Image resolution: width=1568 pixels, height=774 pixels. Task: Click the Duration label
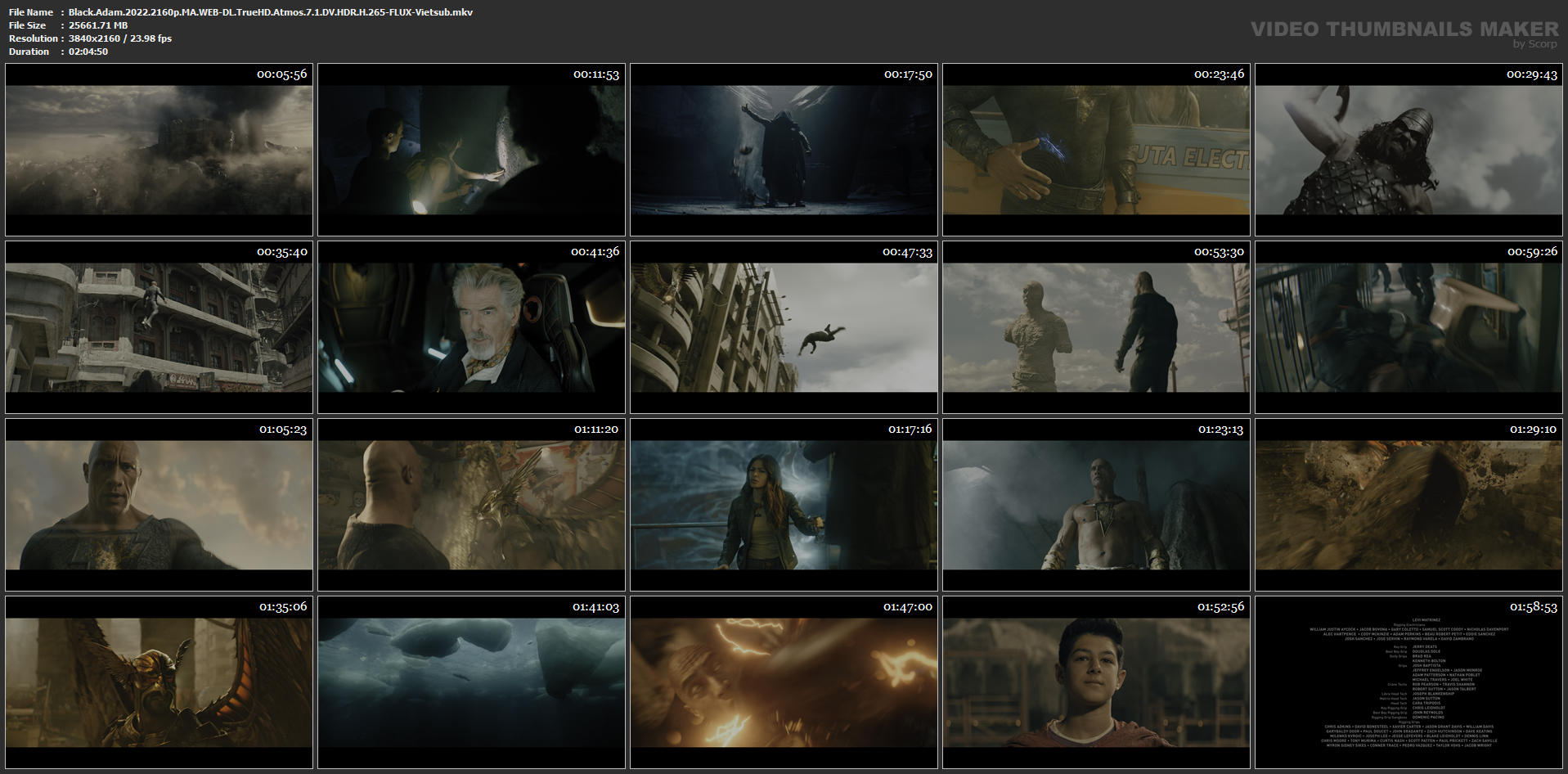click(x=29, y=52)
